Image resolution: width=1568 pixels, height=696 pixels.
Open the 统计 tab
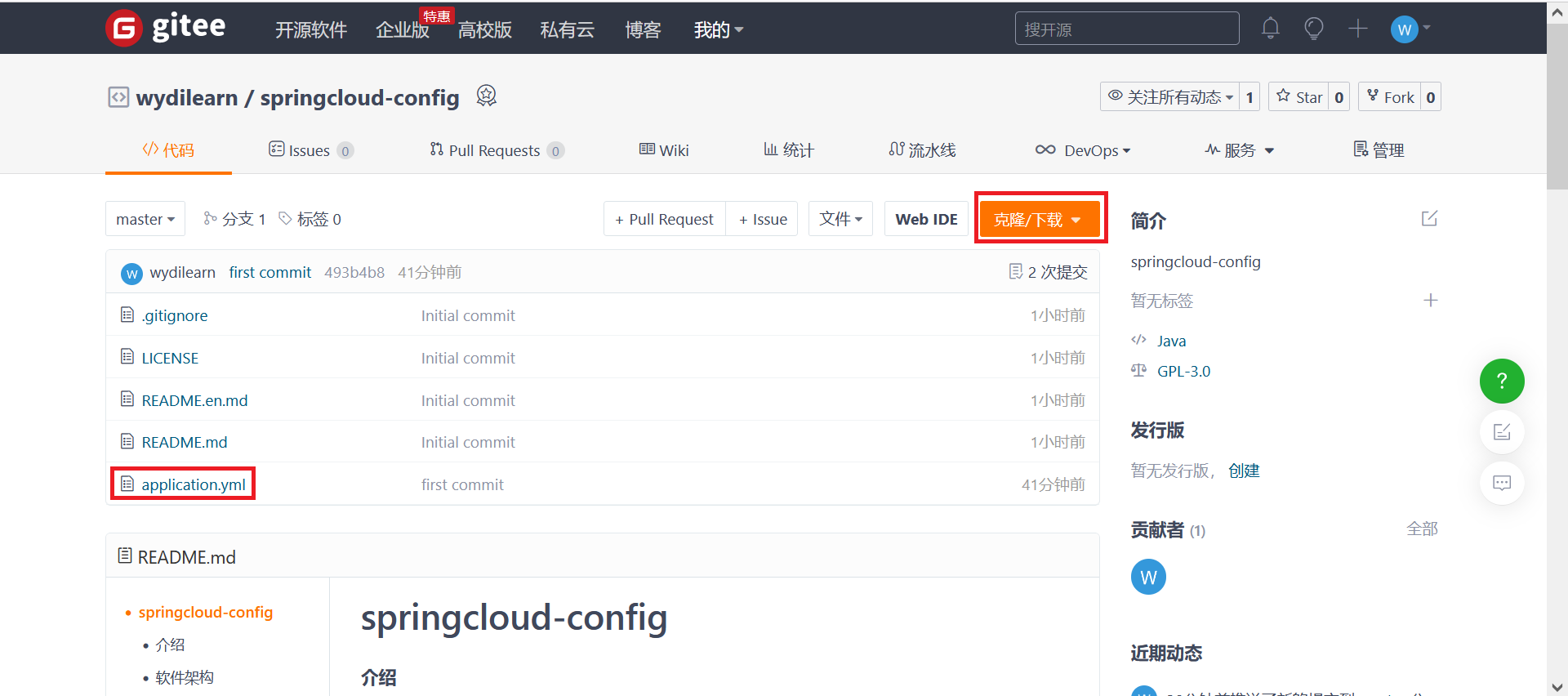point(789,150)
